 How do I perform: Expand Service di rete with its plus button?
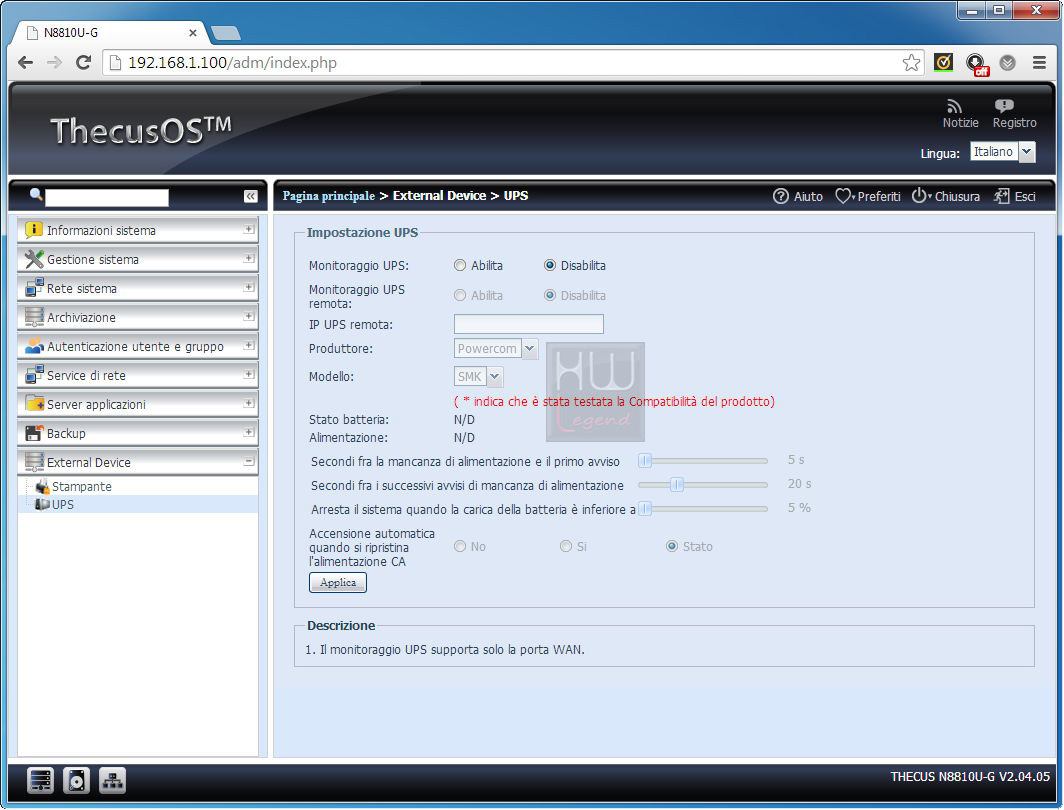point(248,374)
